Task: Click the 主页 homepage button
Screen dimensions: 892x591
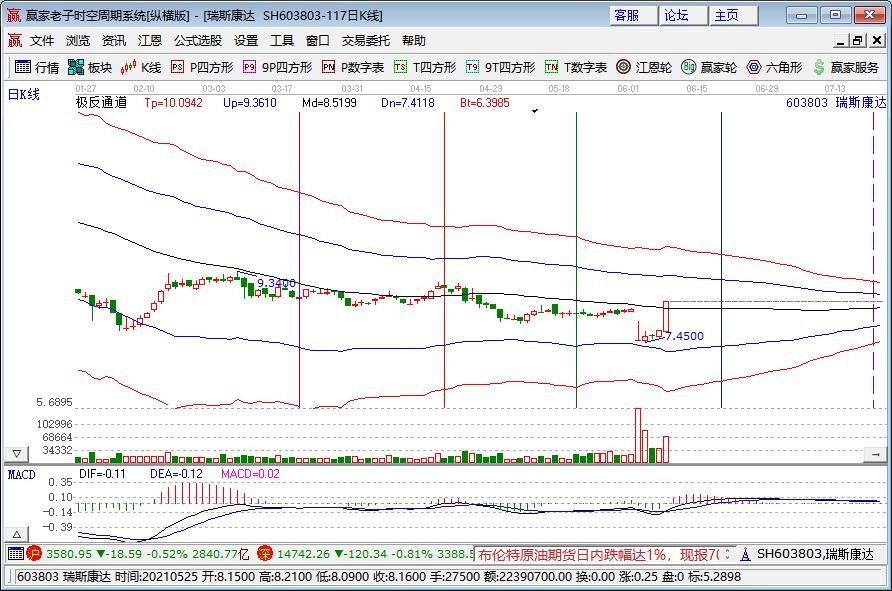Action: point(733,15)
